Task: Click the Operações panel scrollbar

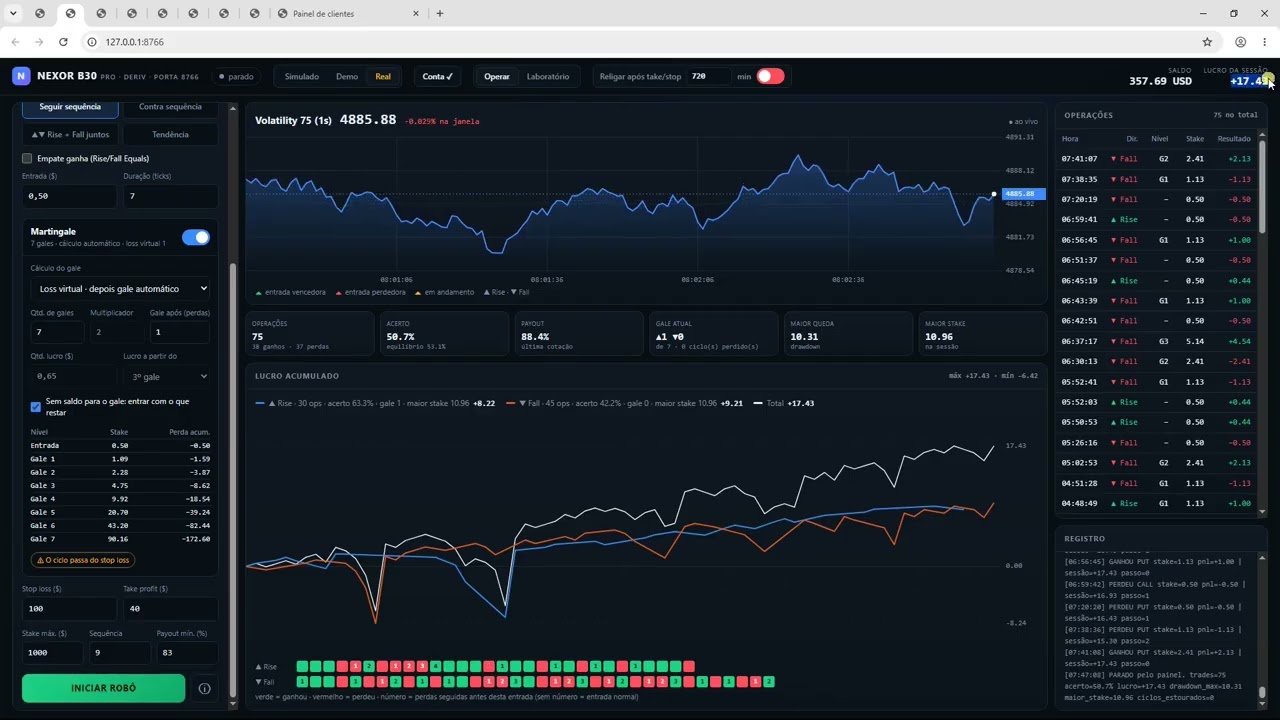Action: coord(1262,187)
